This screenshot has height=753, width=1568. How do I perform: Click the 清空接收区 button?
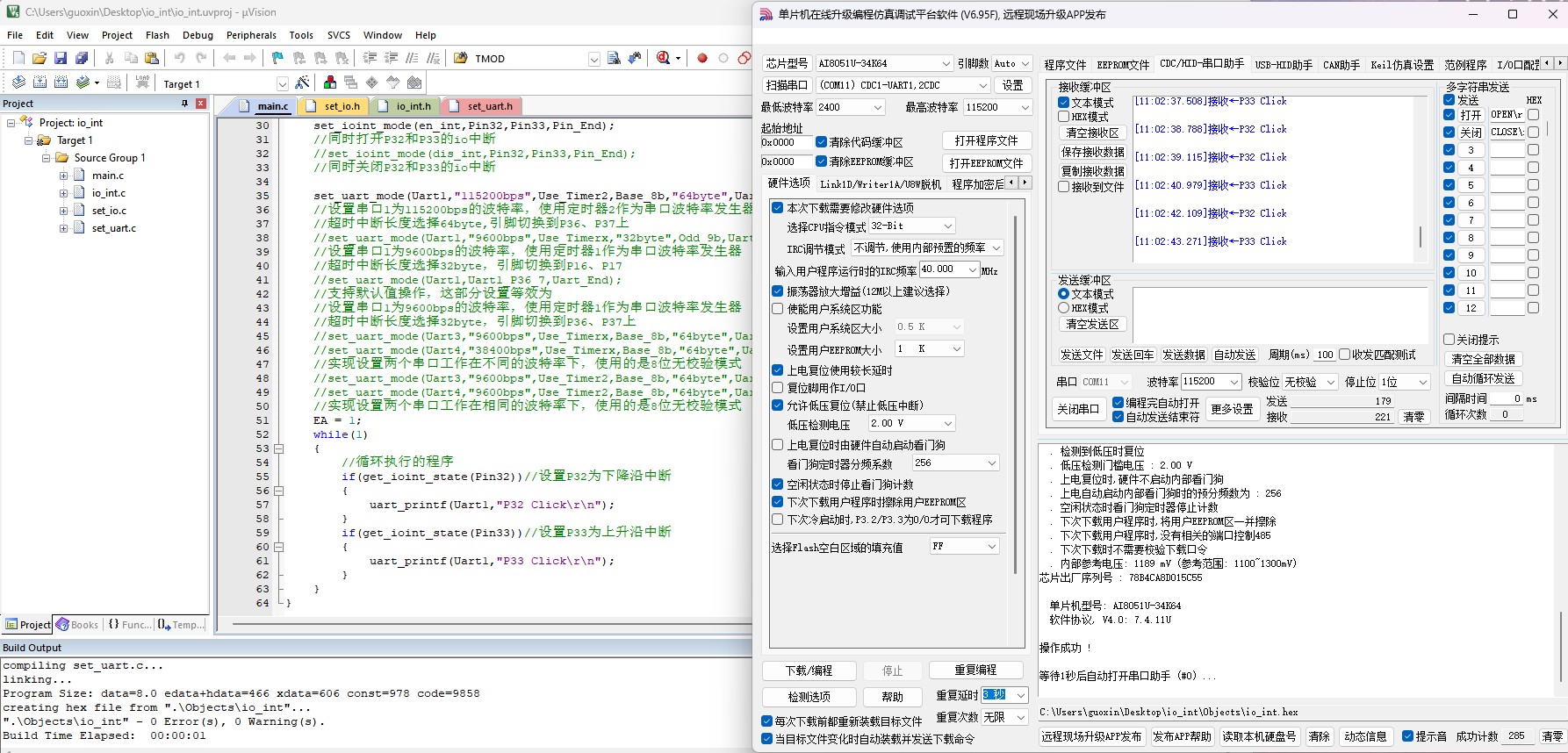[x=1092, y=133]
